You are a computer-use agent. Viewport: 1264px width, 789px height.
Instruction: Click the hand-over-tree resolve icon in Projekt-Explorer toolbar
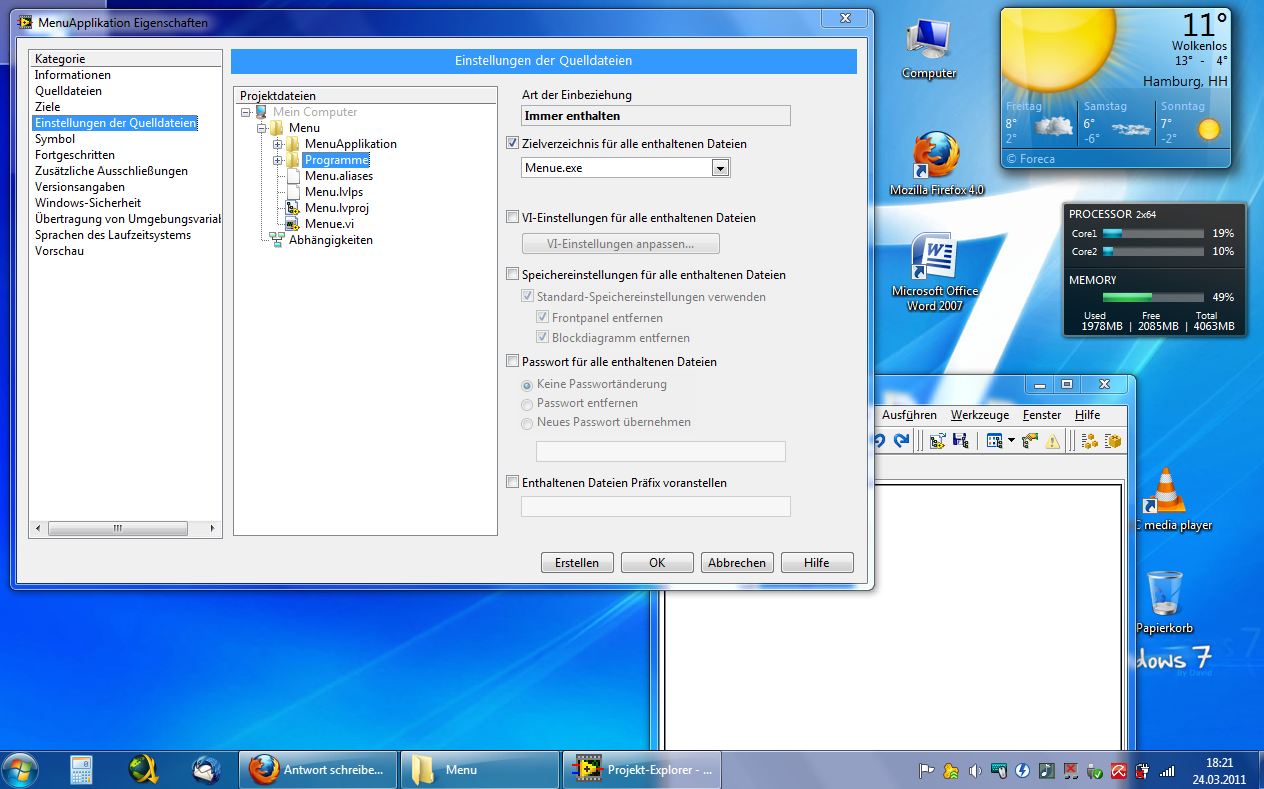click(x=1030, y=440)
